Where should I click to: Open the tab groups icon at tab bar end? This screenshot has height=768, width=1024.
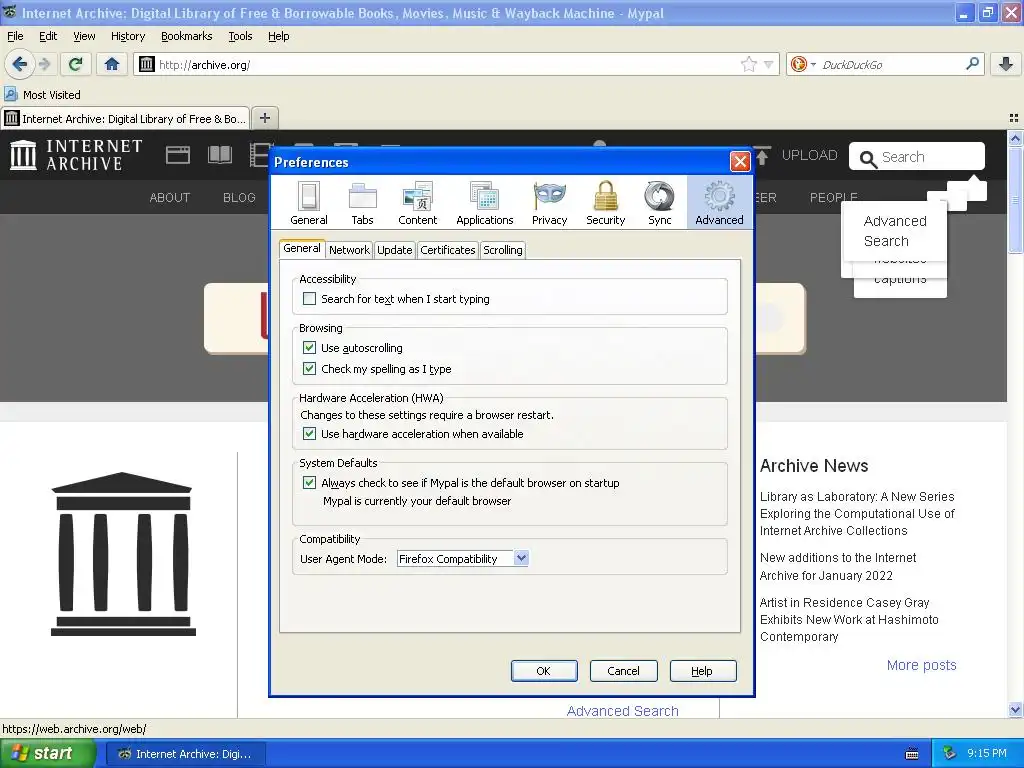pyautogui.click(x=1014, y=118)
